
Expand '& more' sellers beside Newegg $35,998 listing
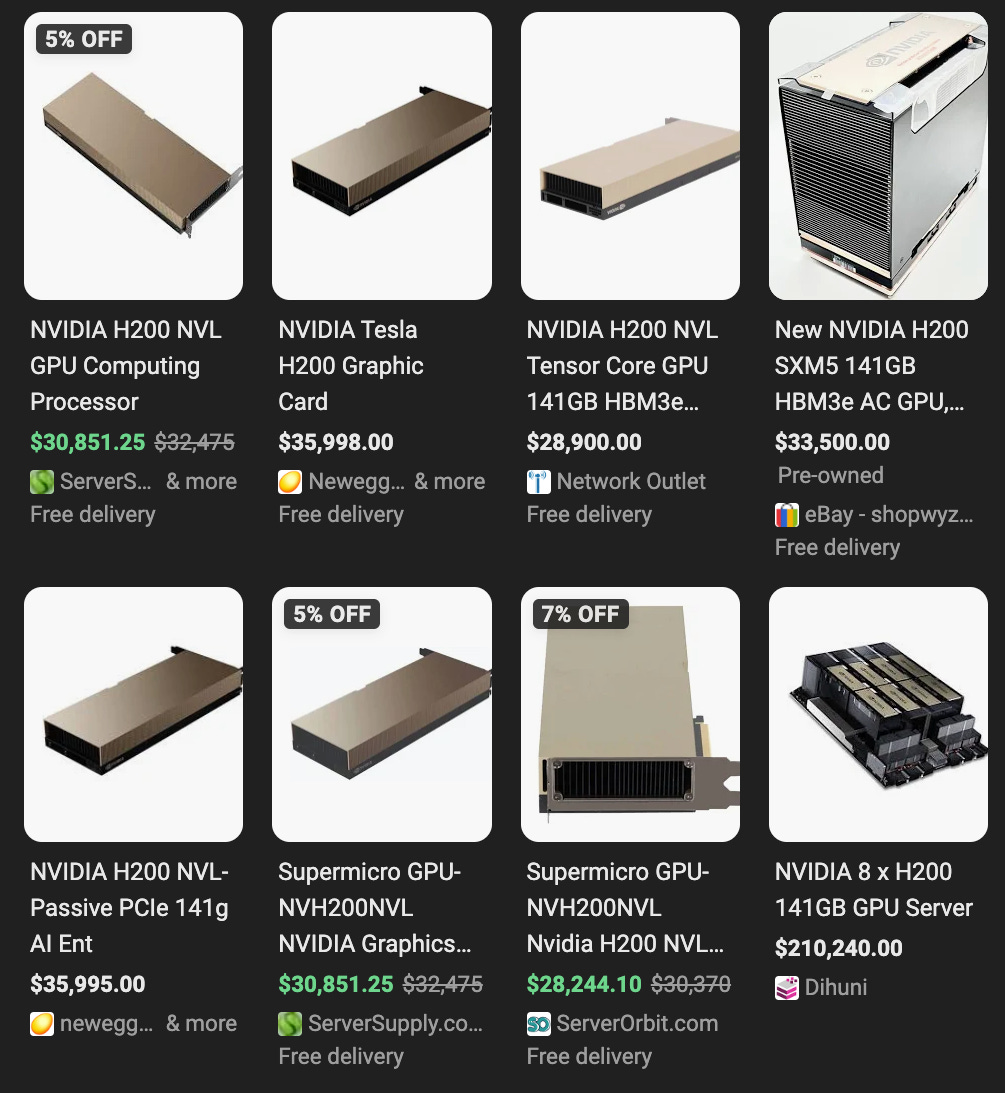pyautogui.click(x=450, y=482)
